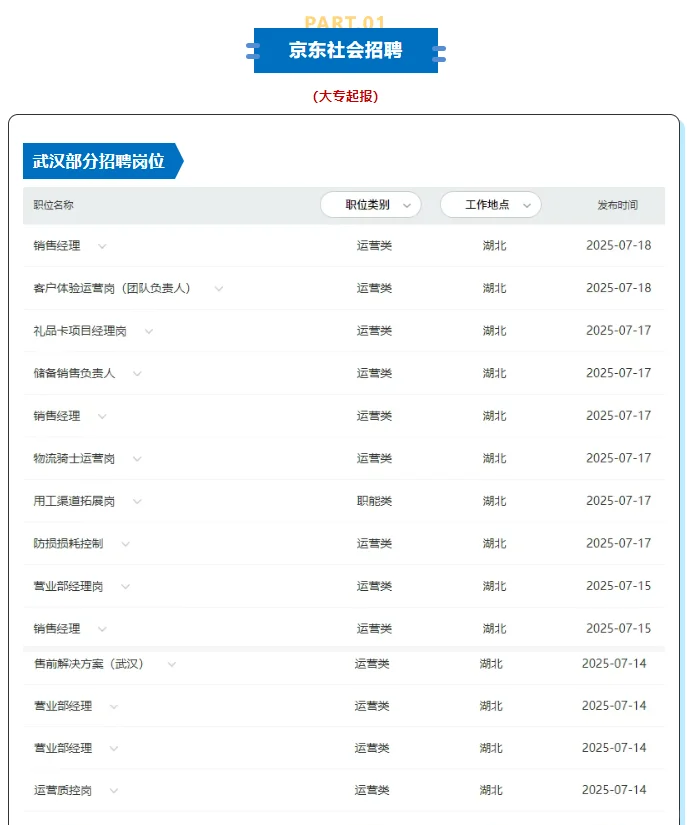
Task: Open the 职位类别 dropdown filter
Action: tap(370, 205)
